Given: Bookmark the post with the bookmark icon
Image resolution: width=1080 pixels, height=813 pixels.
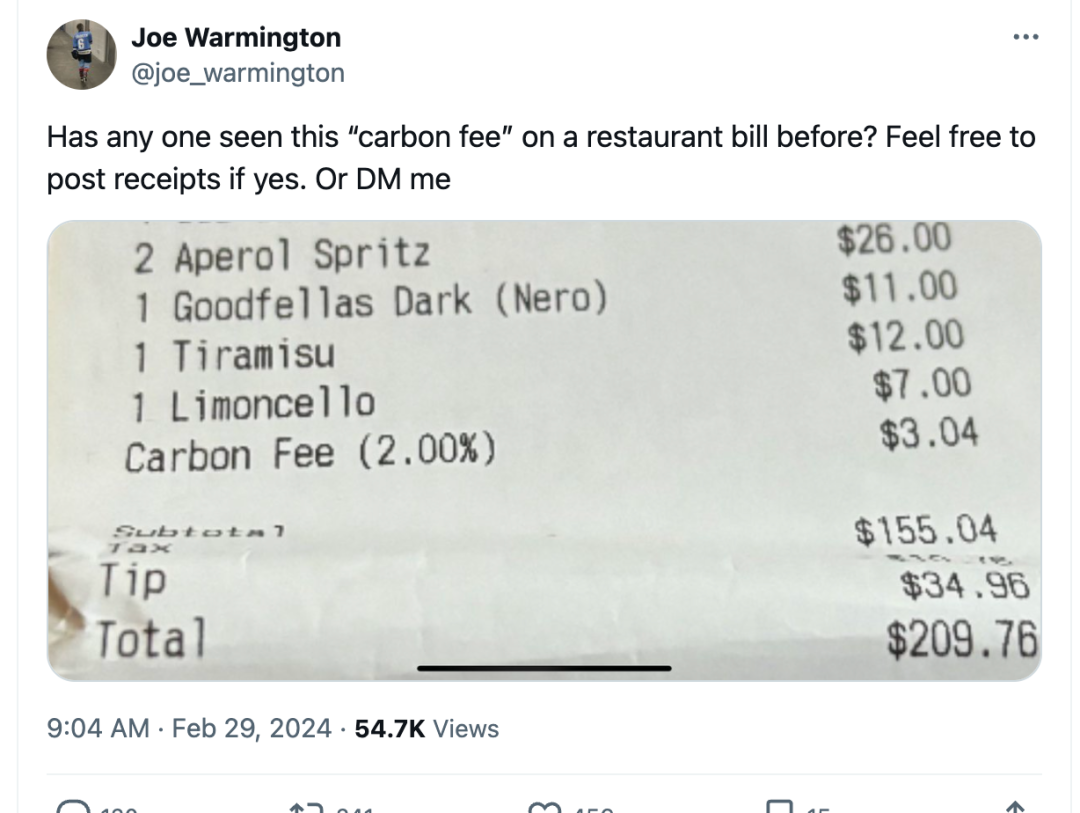Looking at the screenshot, I should click(x=780, y=807).
